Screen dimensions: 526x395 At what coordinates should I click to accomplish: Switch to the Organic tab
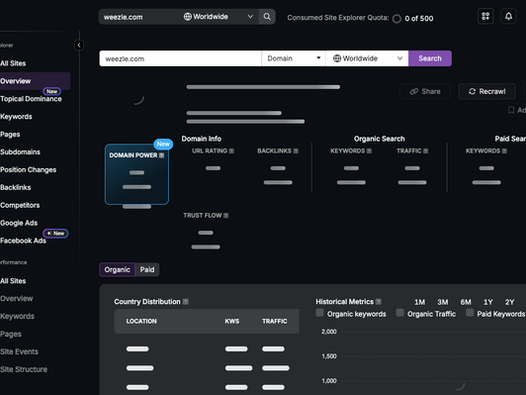pos(117,269)
